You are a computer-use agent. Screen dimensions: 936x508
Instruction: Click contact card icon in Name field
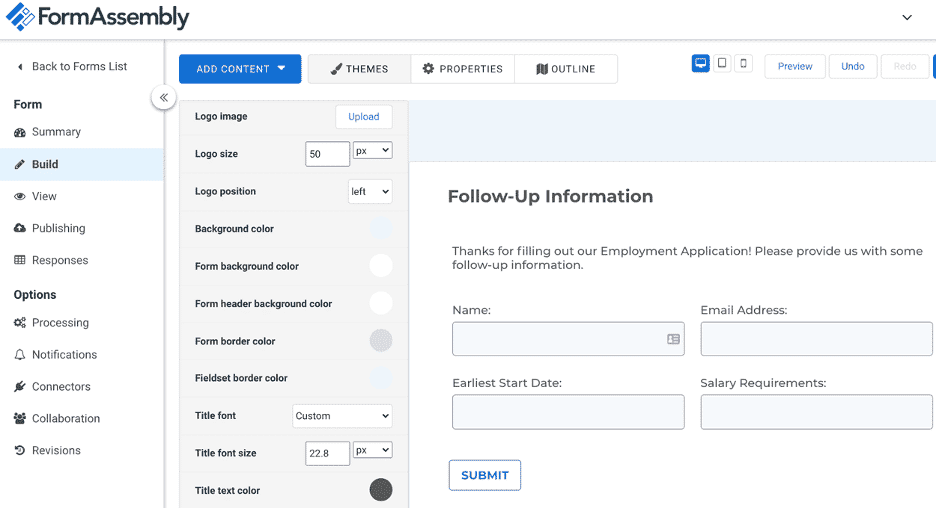pyautogui.click(x=673, y=339)
